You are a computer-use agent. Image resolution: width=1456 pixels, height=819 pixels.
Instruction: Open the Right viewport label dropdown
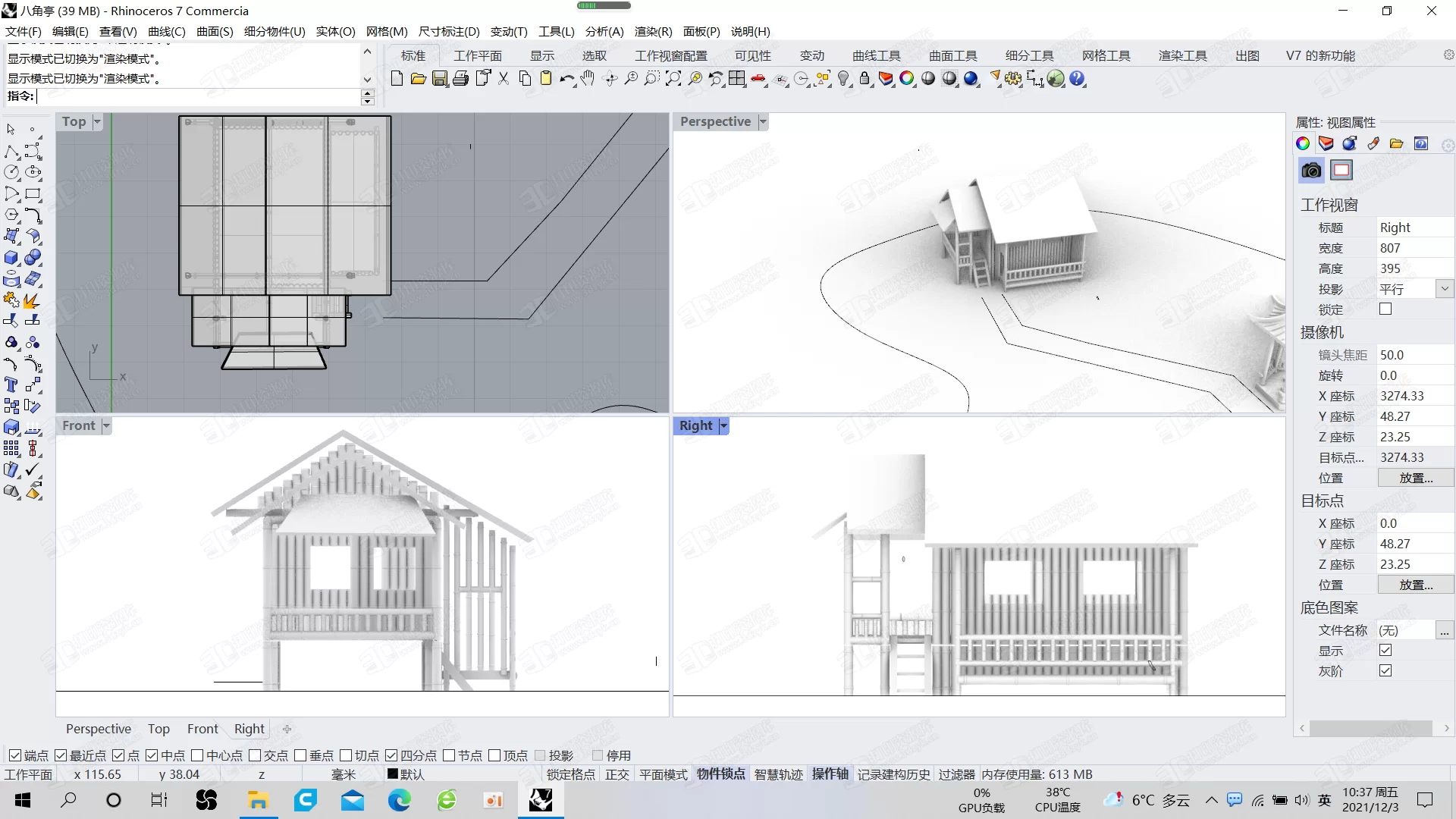pyautogui.click(x=722, y=426)
